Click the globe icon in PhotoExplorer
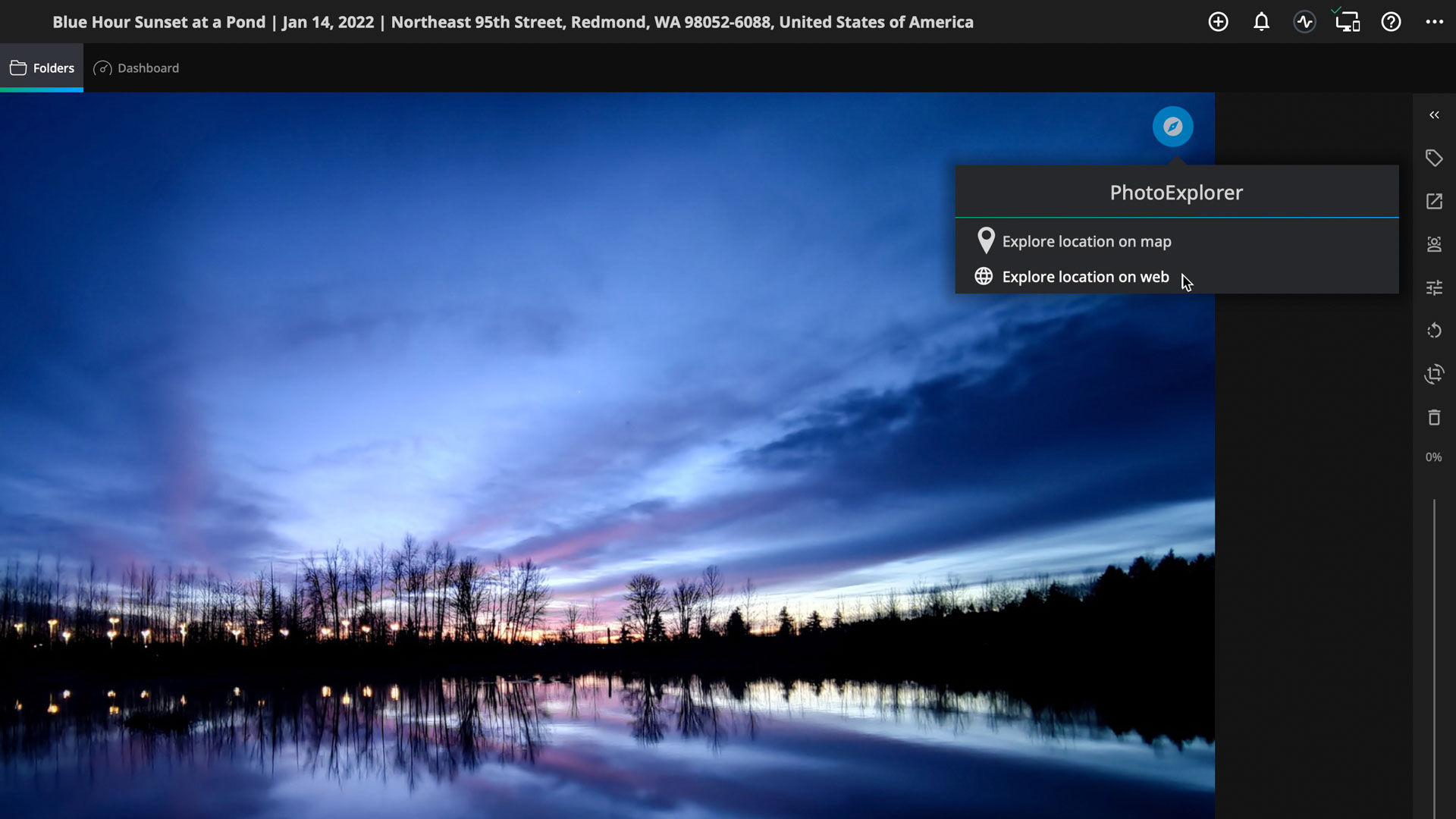The height and width of the screenshot is (819, 1456). [984, 276]
